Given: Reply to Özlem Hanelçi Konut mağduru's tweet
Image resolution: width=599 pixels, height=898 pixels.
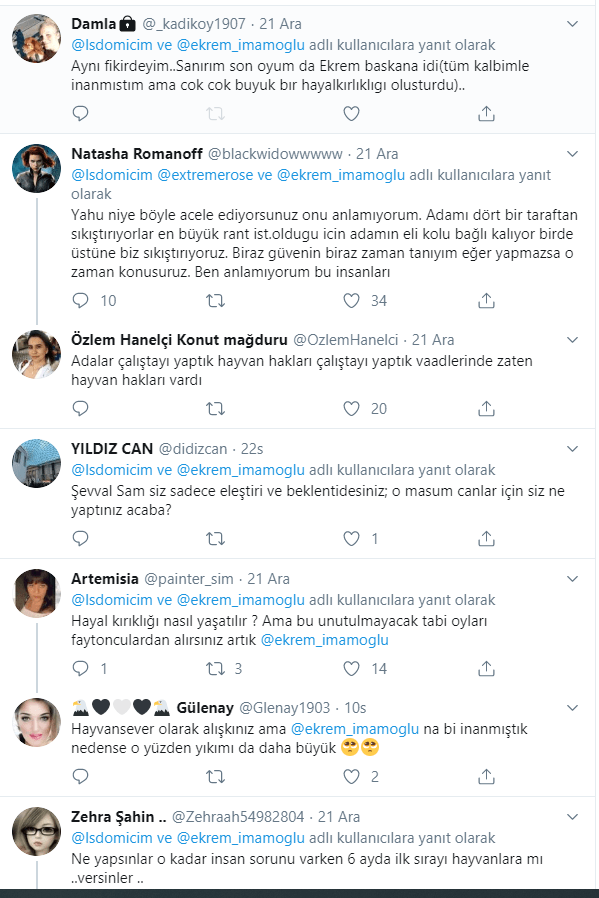Looking at the screenshot, I should point(80,408).
